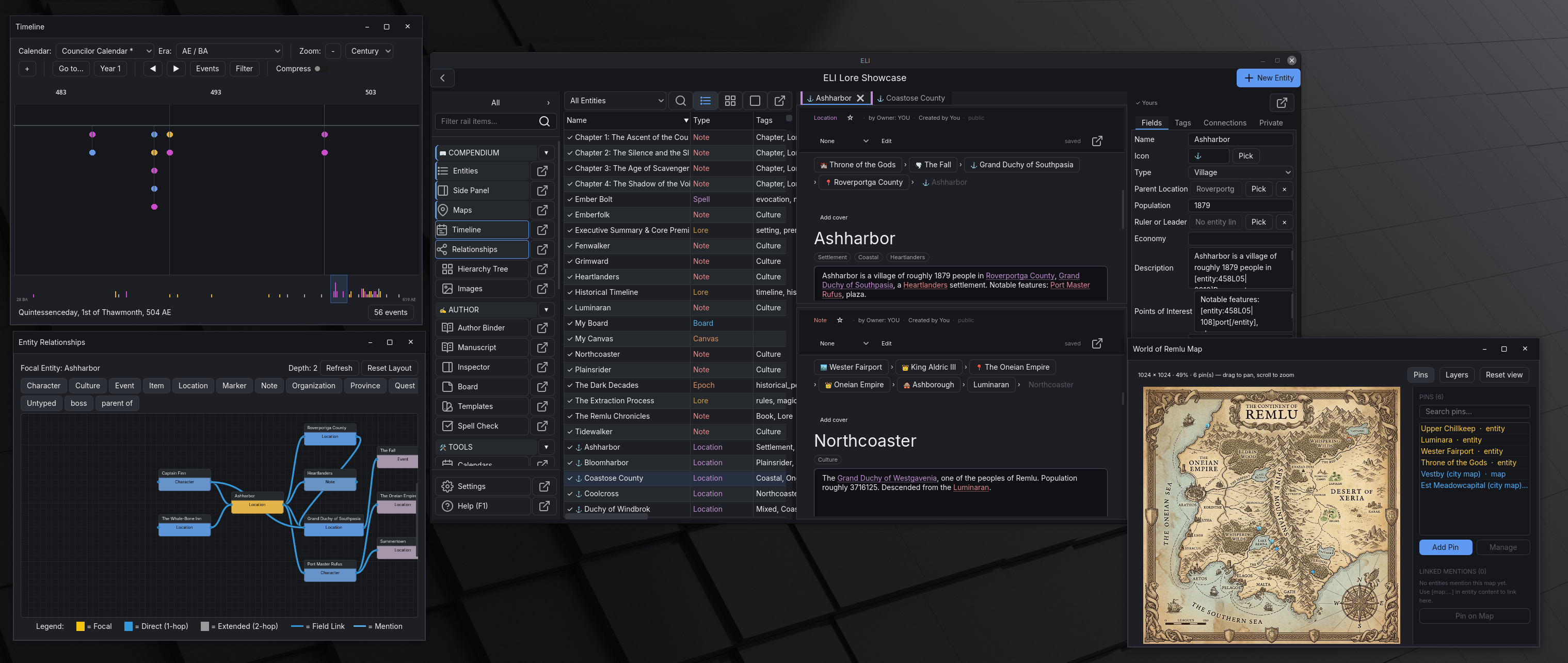
Task: Favorite Ashharbor with the star icon
Action: click(x=851, y=118)
